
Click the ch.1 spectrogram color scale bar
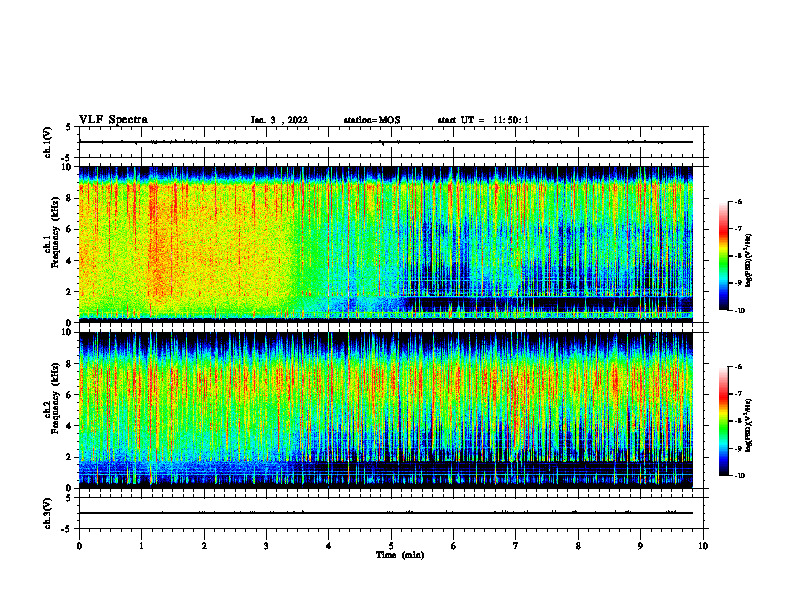[x=723, y=256]
